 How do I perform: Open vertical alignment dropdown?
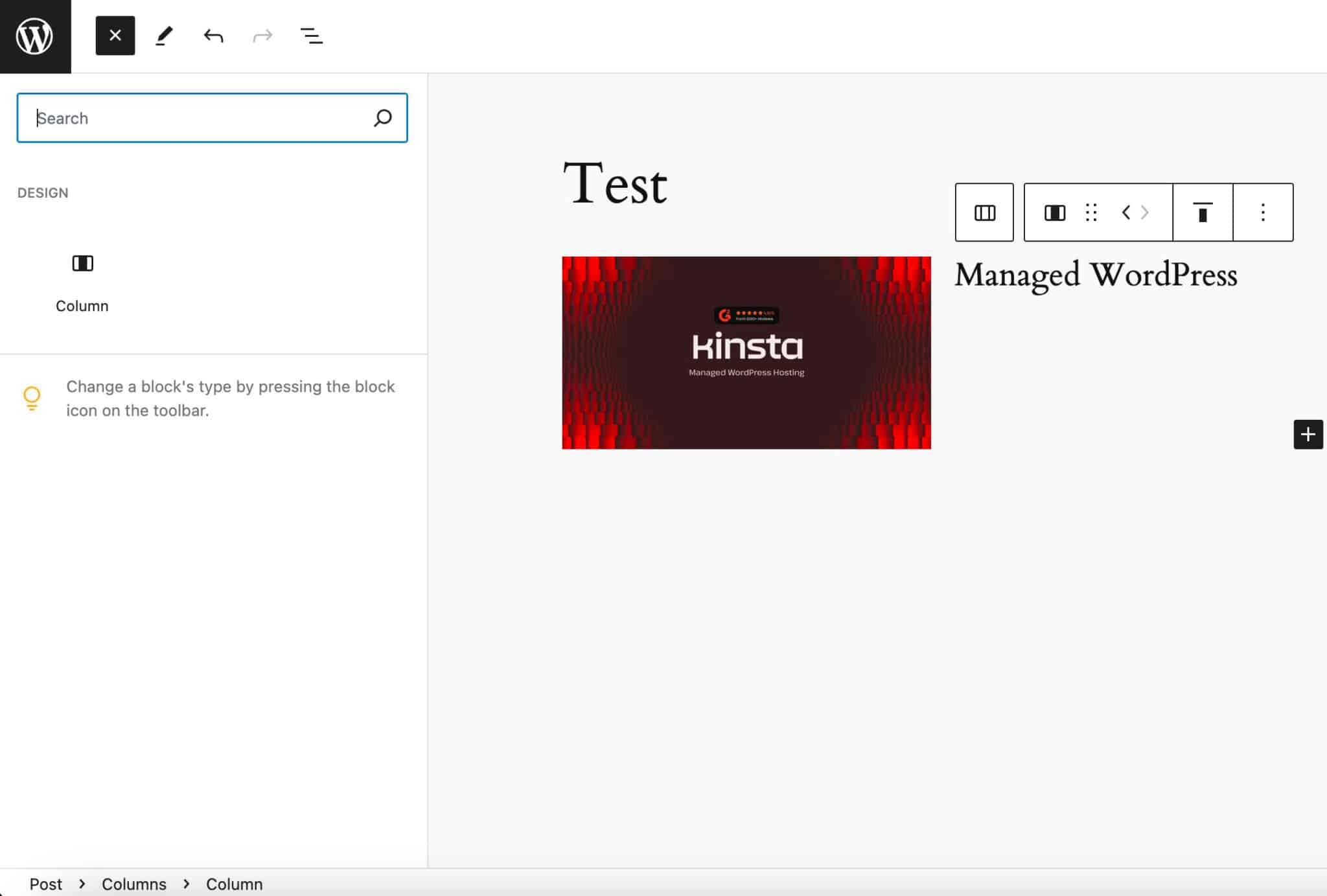point(1203,213)
